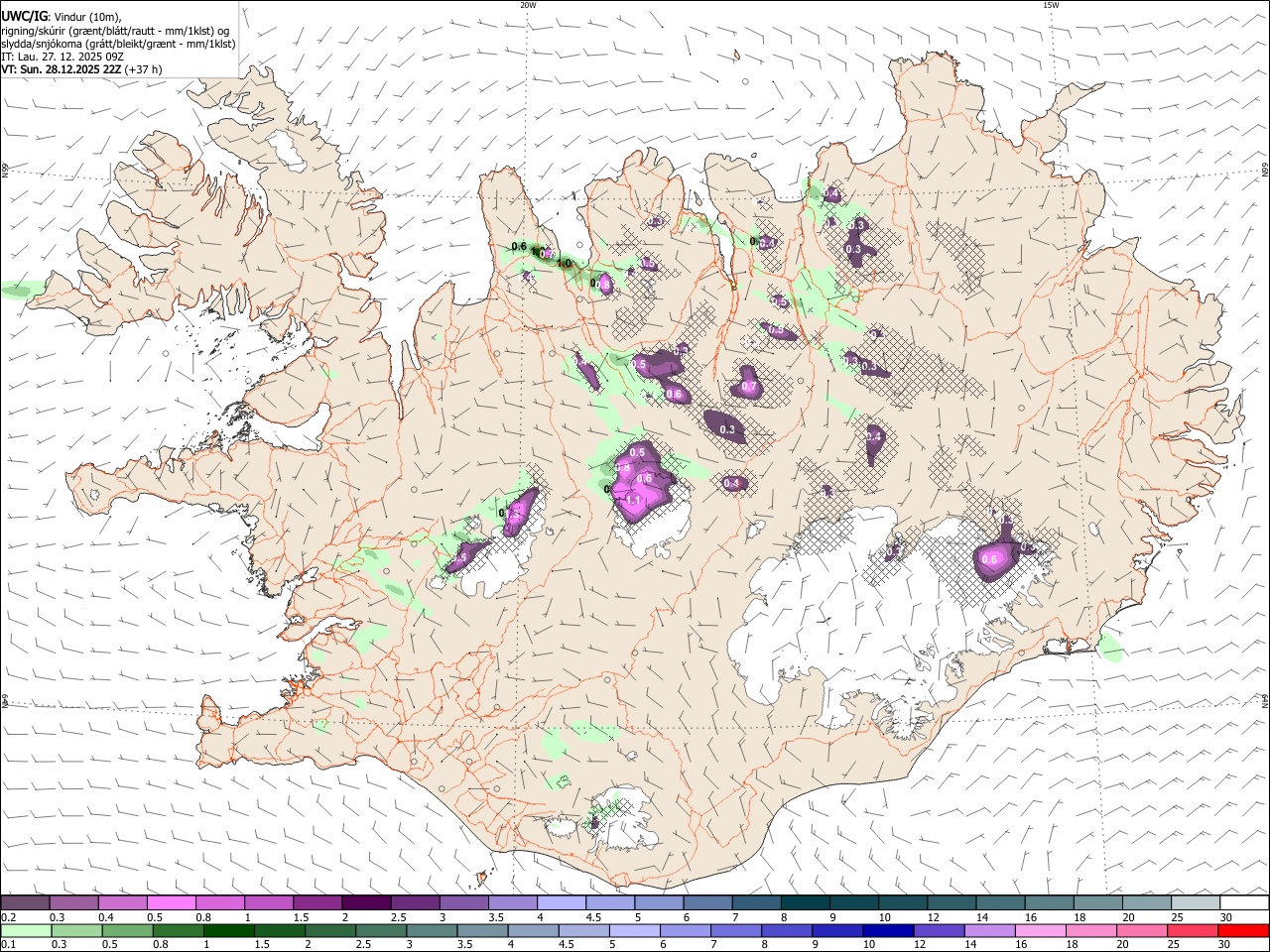Click the '0.2' label in the upper legend
The width and height of the screenshot is (1270, 952).
(x=8, y=917)
